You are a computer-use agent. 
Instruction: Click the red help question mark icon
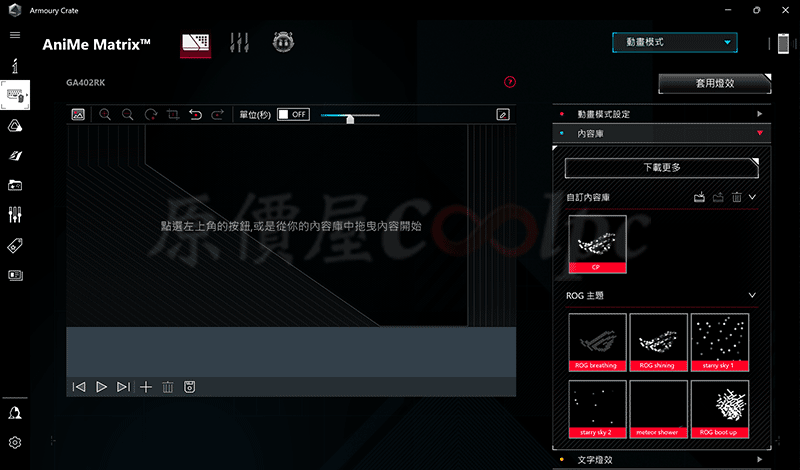coord(510,82)
